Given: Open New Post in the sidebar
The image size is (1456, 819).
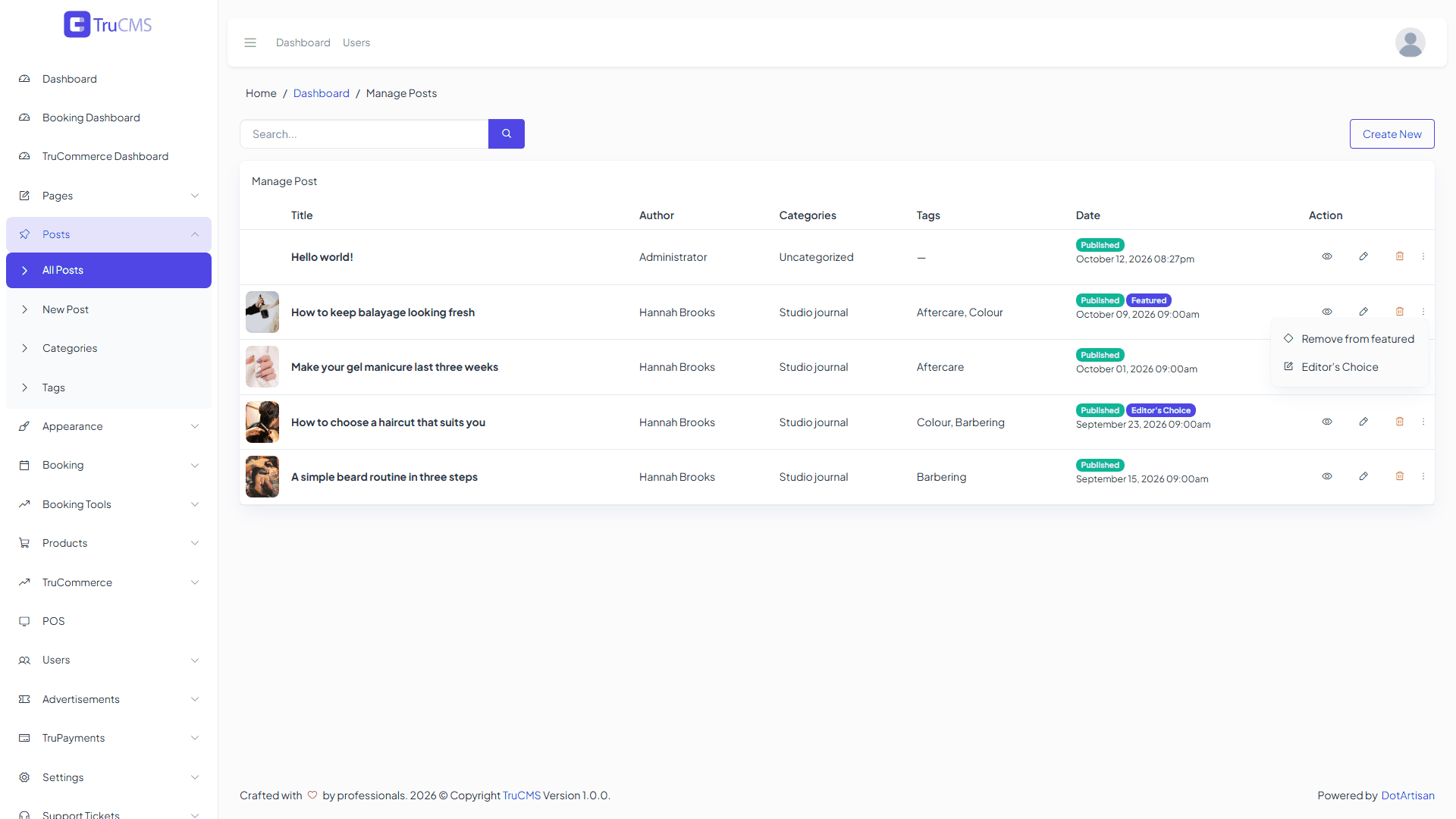Looking at the screenshot, I should click(108, 309).
